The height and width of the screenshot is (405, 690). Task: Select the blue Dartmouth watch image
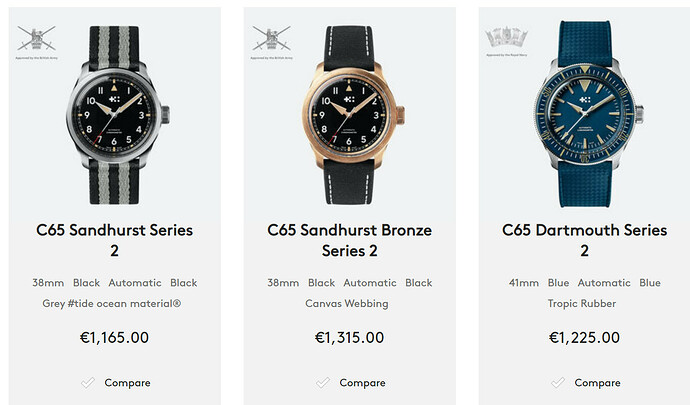(587, 114)
